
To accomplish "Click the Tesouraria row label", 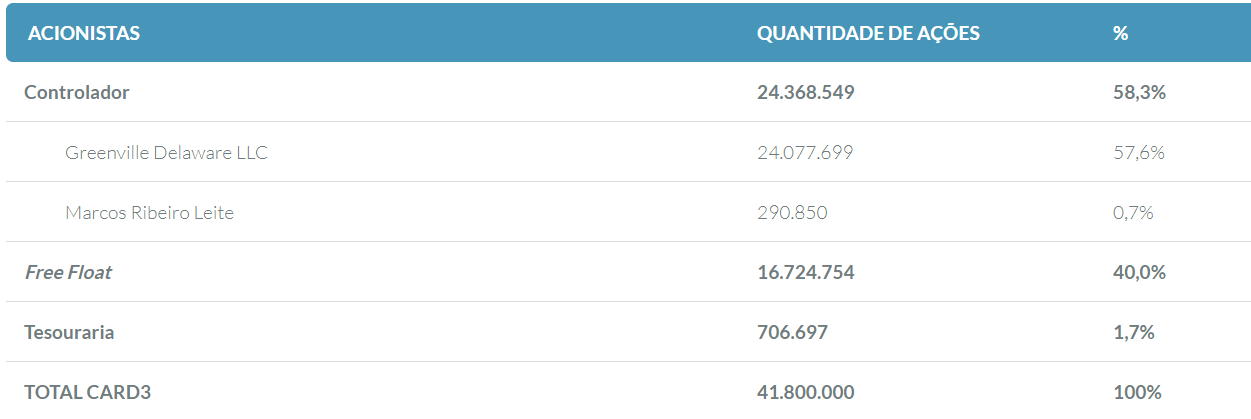I will click(x=69, y=332).
